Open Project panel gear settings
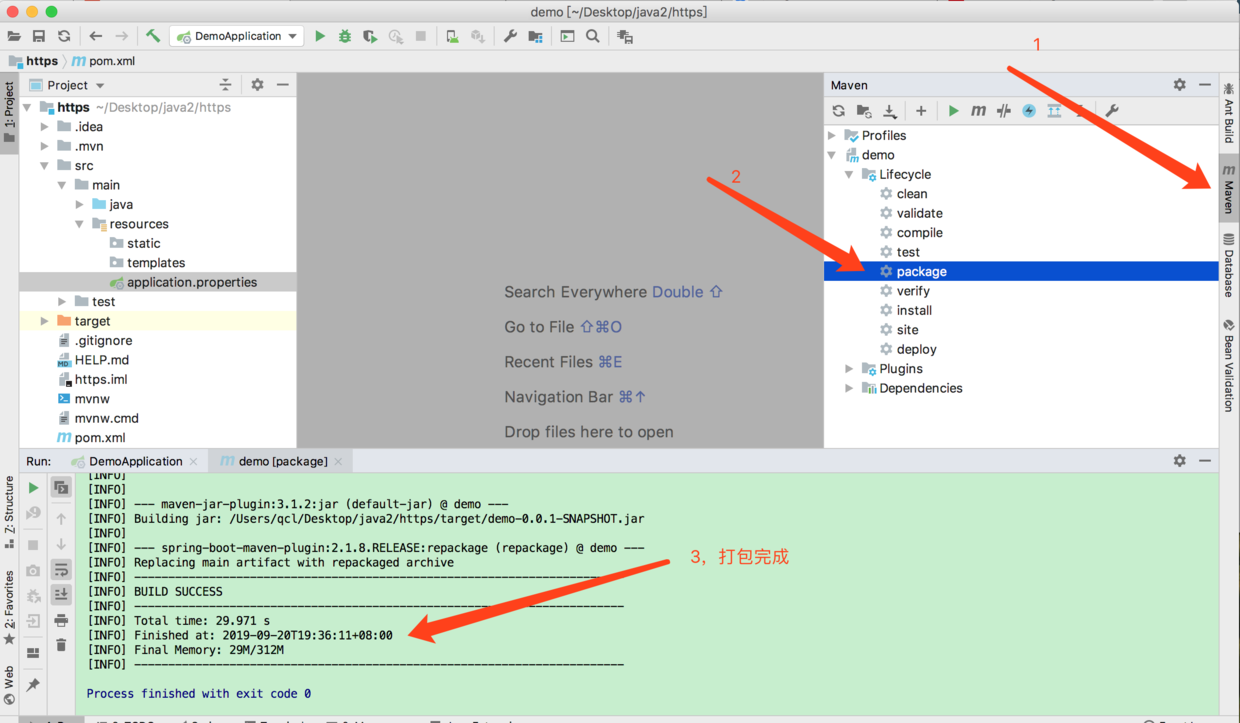 [x=257, y=85]
